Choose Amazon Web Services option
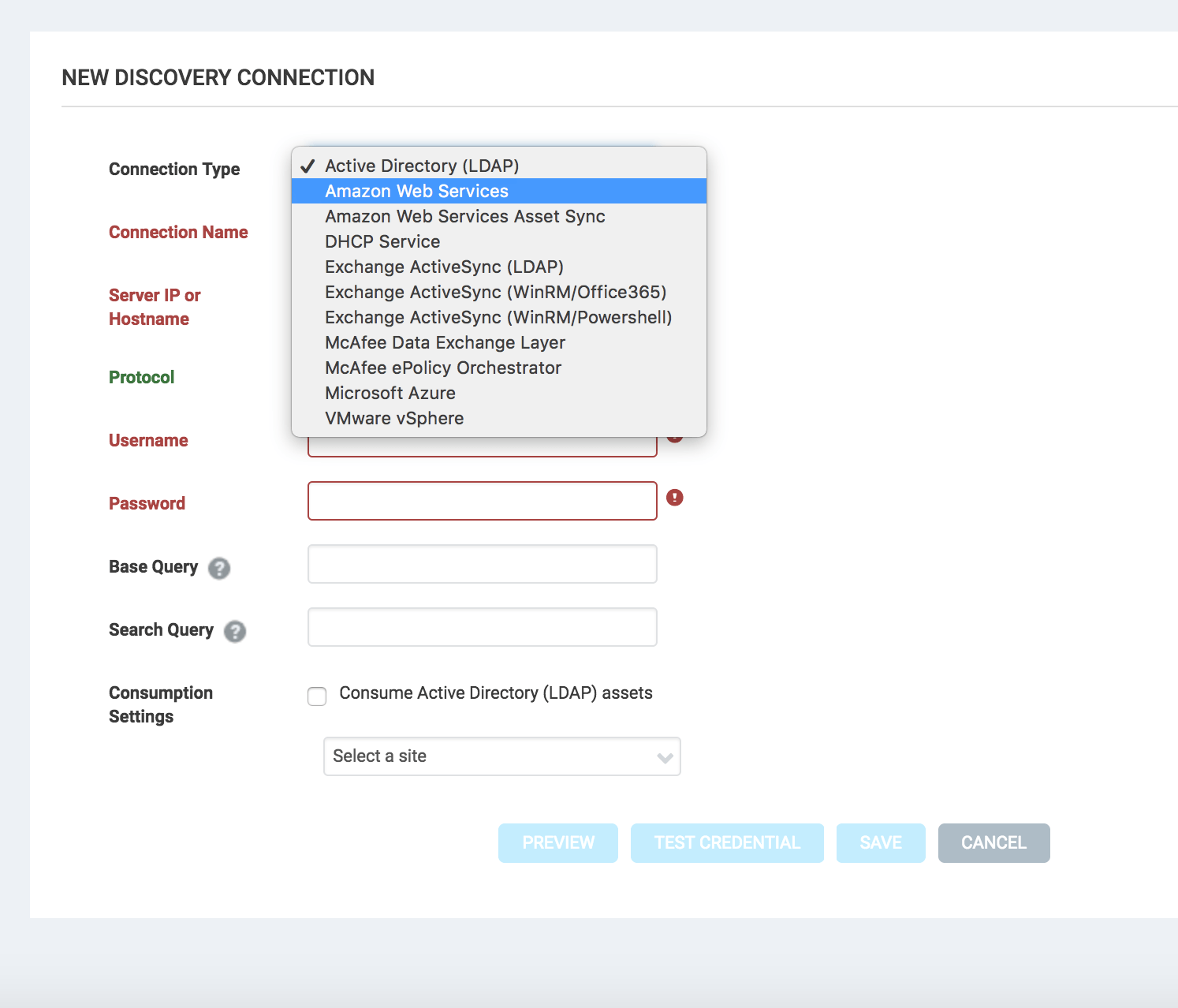The image size is (1178, 1008). coord(499,191)
